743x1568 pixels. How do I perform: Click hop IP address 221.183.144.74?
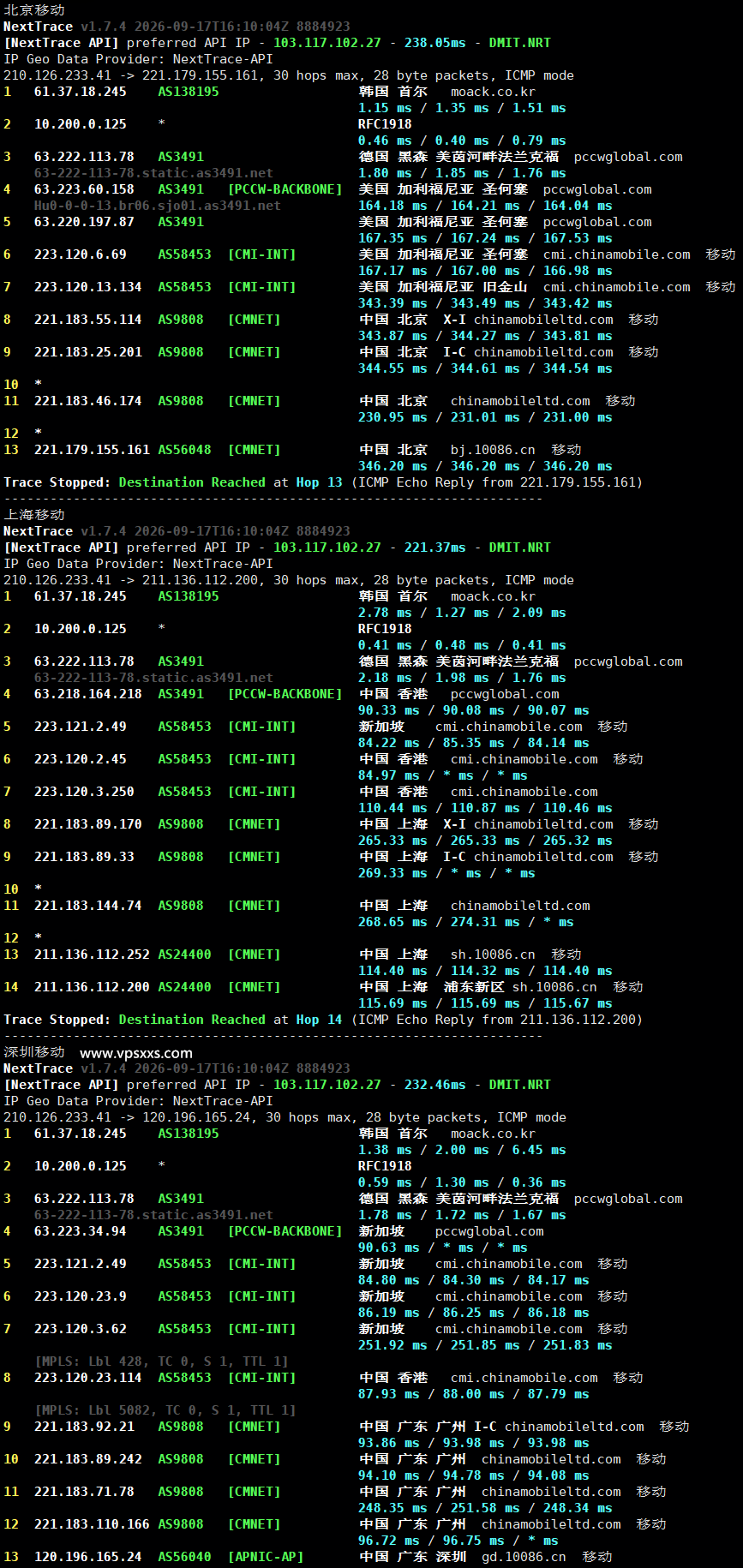tap(88, 906)
